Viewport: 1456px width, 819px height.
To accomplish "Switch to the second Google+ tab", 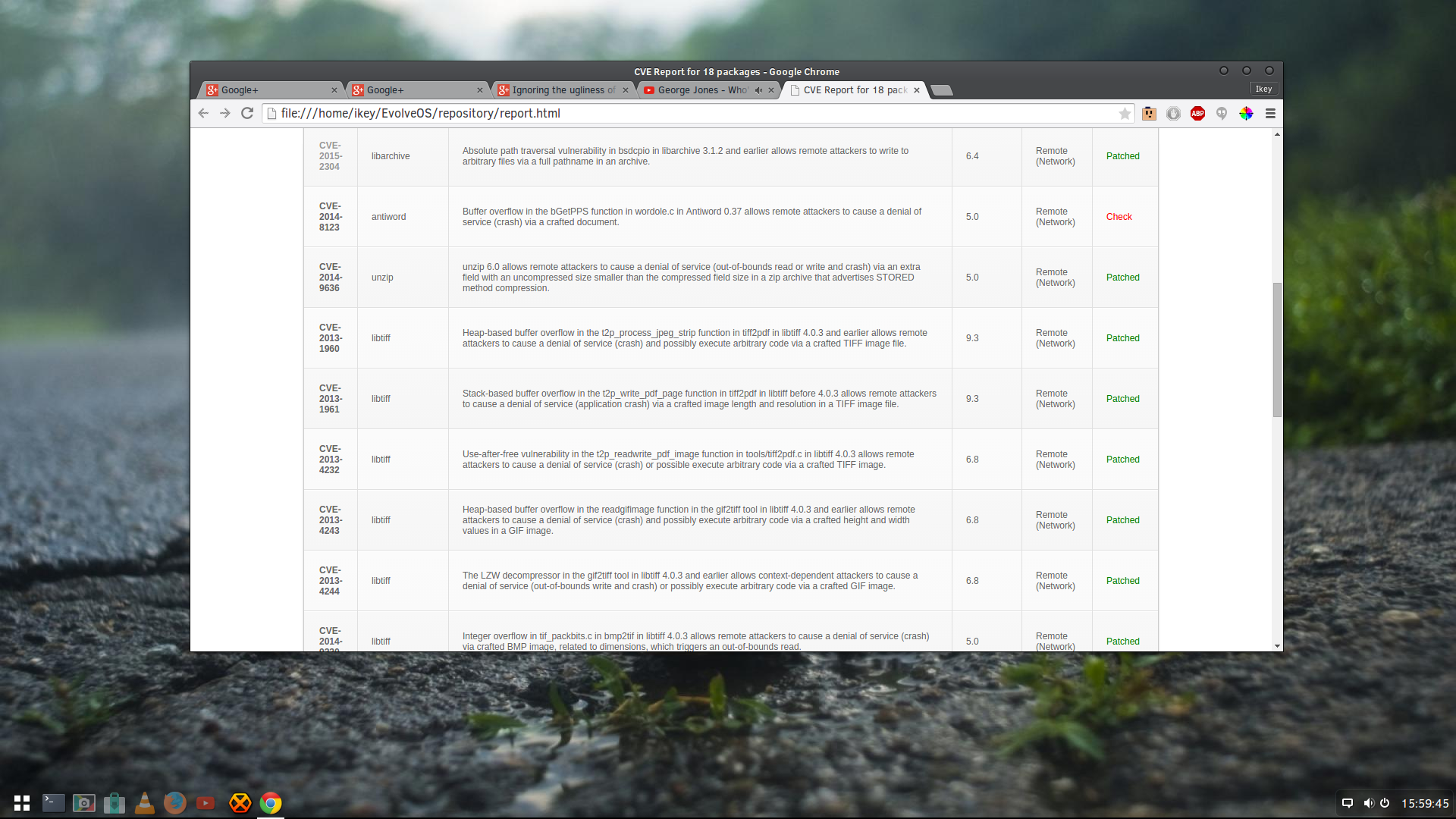I will pyautogui.click(x=417, y=90).
